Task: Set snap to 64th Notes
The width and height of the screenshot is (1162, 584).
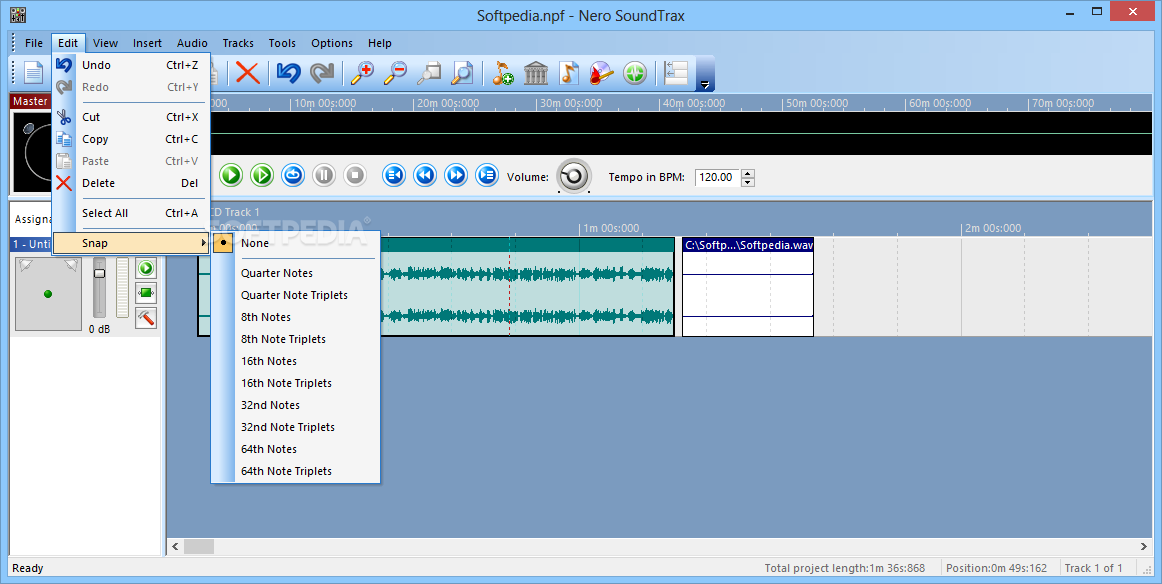Action: pos(296,449)
